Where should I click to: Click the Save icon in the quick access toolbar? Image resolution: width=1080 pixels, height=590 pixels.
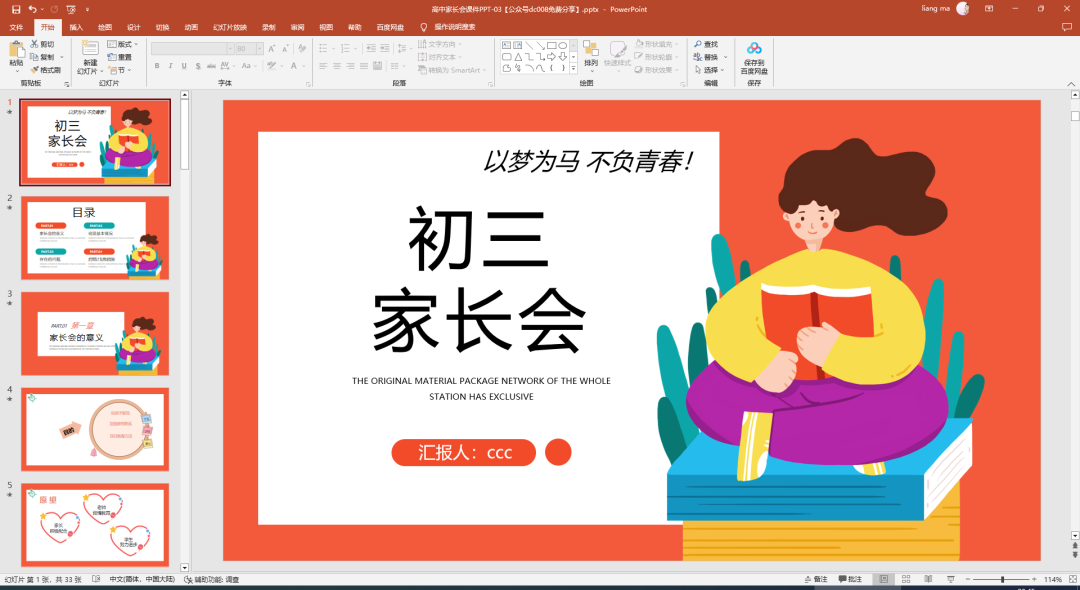[x=16, y=10]
